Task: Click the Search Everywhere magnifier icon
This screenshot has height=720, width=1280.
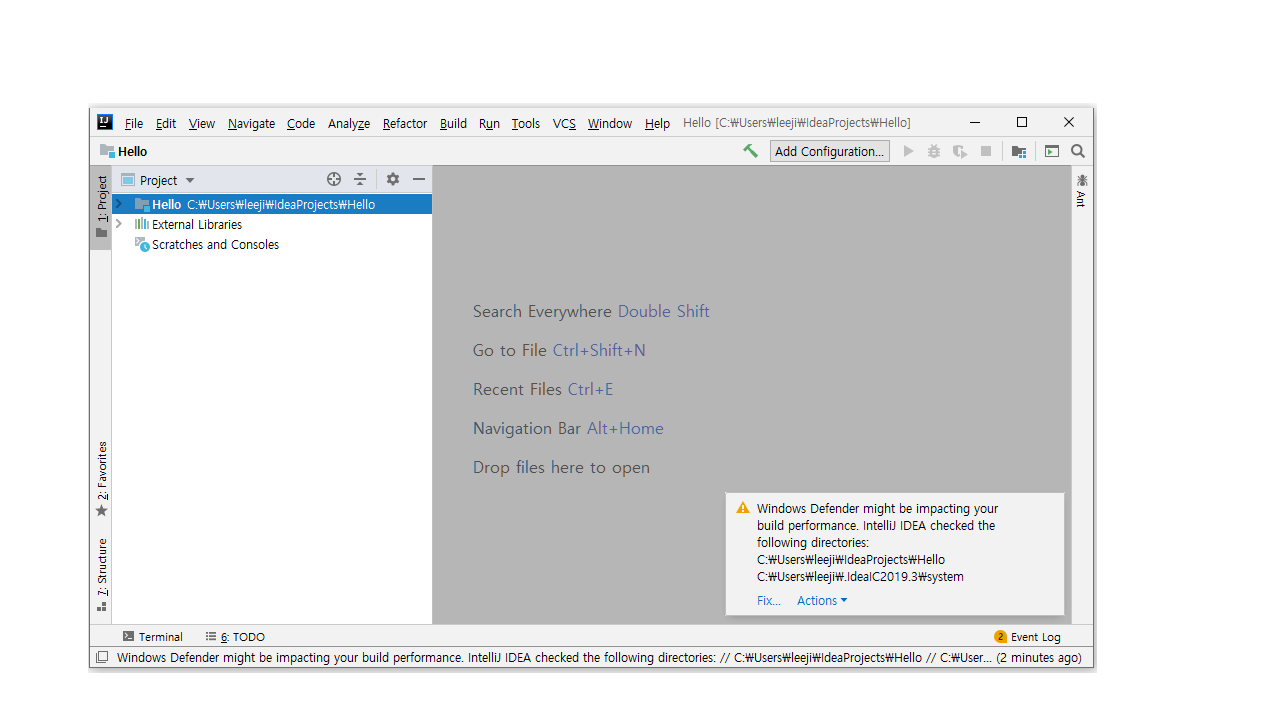Action: click(1078, 151)
